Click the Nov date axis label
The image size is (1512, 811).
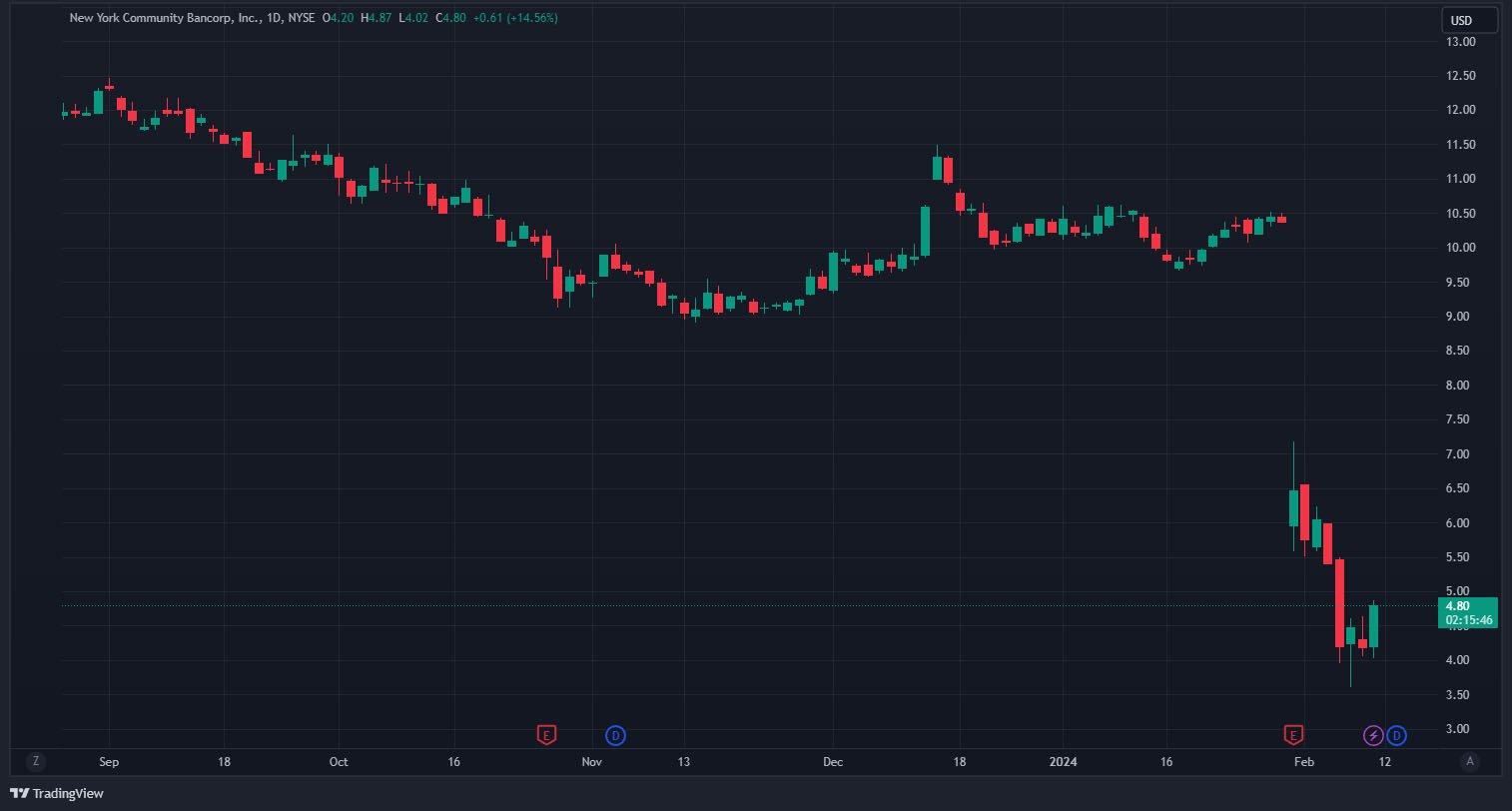click(592, 761)
